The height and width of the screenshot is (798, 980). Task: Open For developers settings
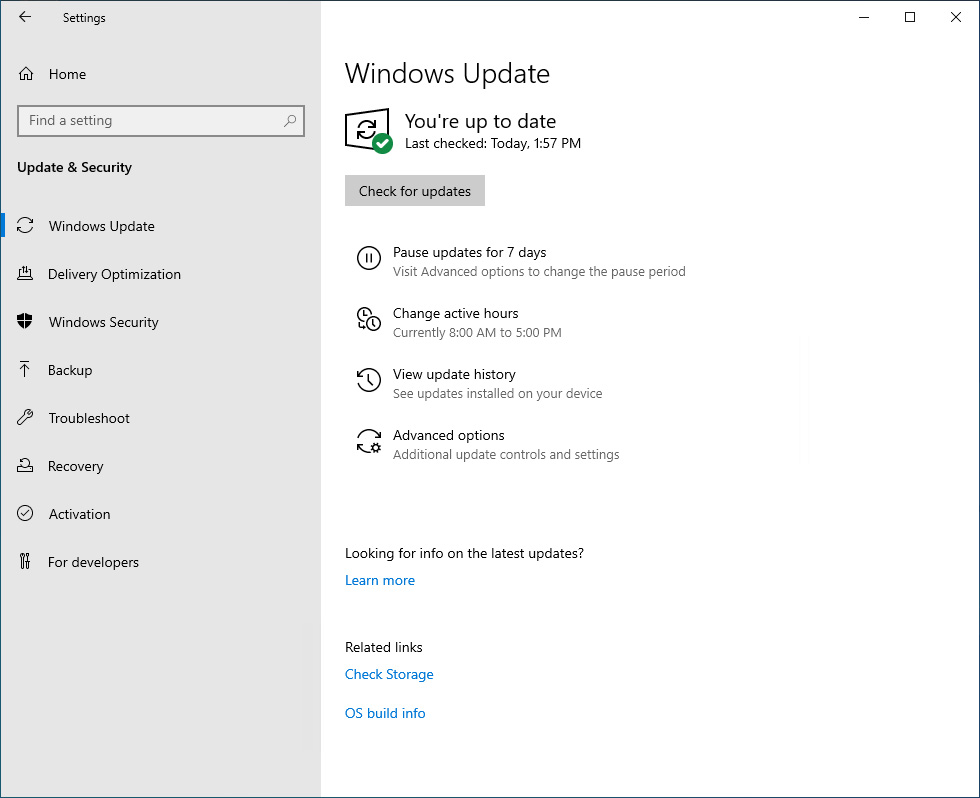click(93, 562)
